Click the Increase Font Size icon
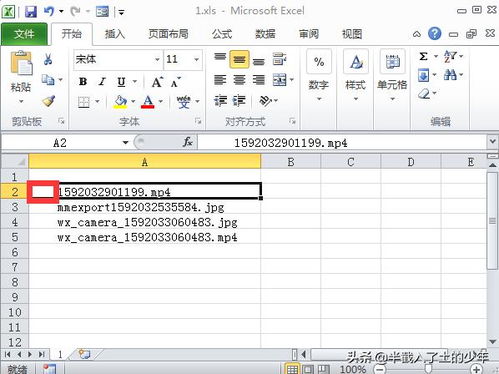Image resolution: width=499 pixels, height=374 pixels. pyautogui.click(x=157, y=81)
